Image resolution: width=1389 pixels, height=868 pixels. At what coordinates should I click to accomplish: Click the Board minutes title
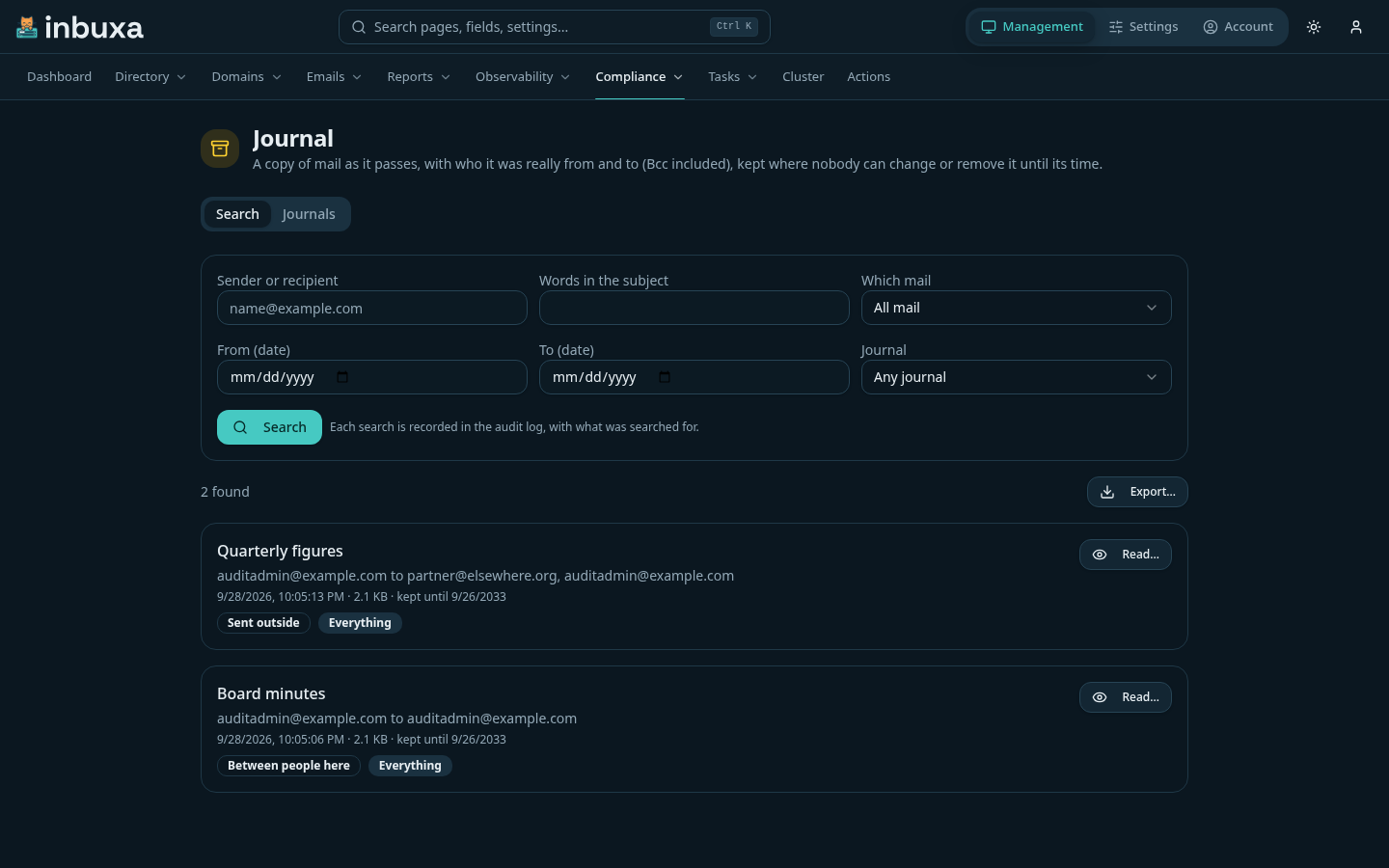(x=271, y=693)
